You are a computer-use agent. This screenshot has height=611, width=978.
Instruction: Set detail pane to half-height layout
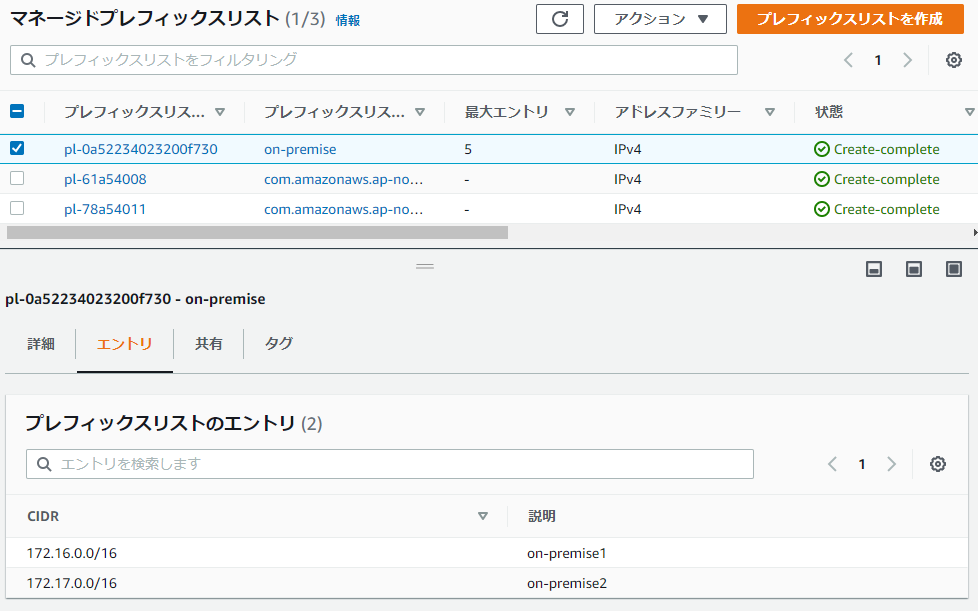(x=914, y=269)
